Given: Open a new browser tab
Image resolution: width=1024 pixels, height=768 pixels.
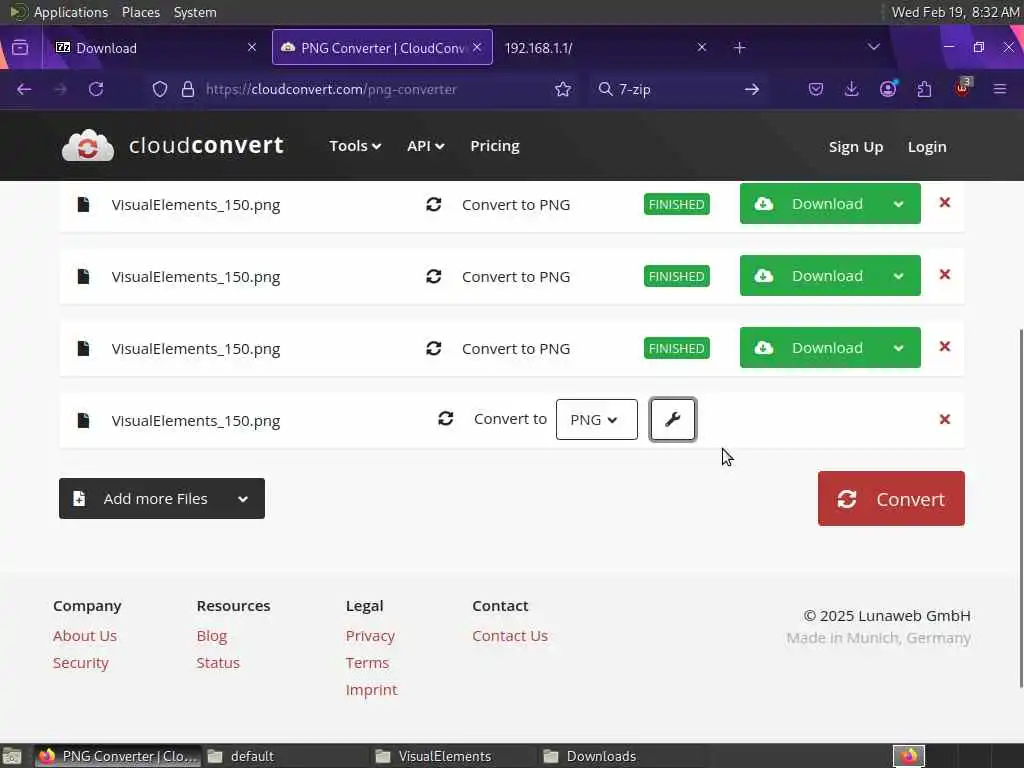Looking at the screenshot, I should tap(739, 48).
